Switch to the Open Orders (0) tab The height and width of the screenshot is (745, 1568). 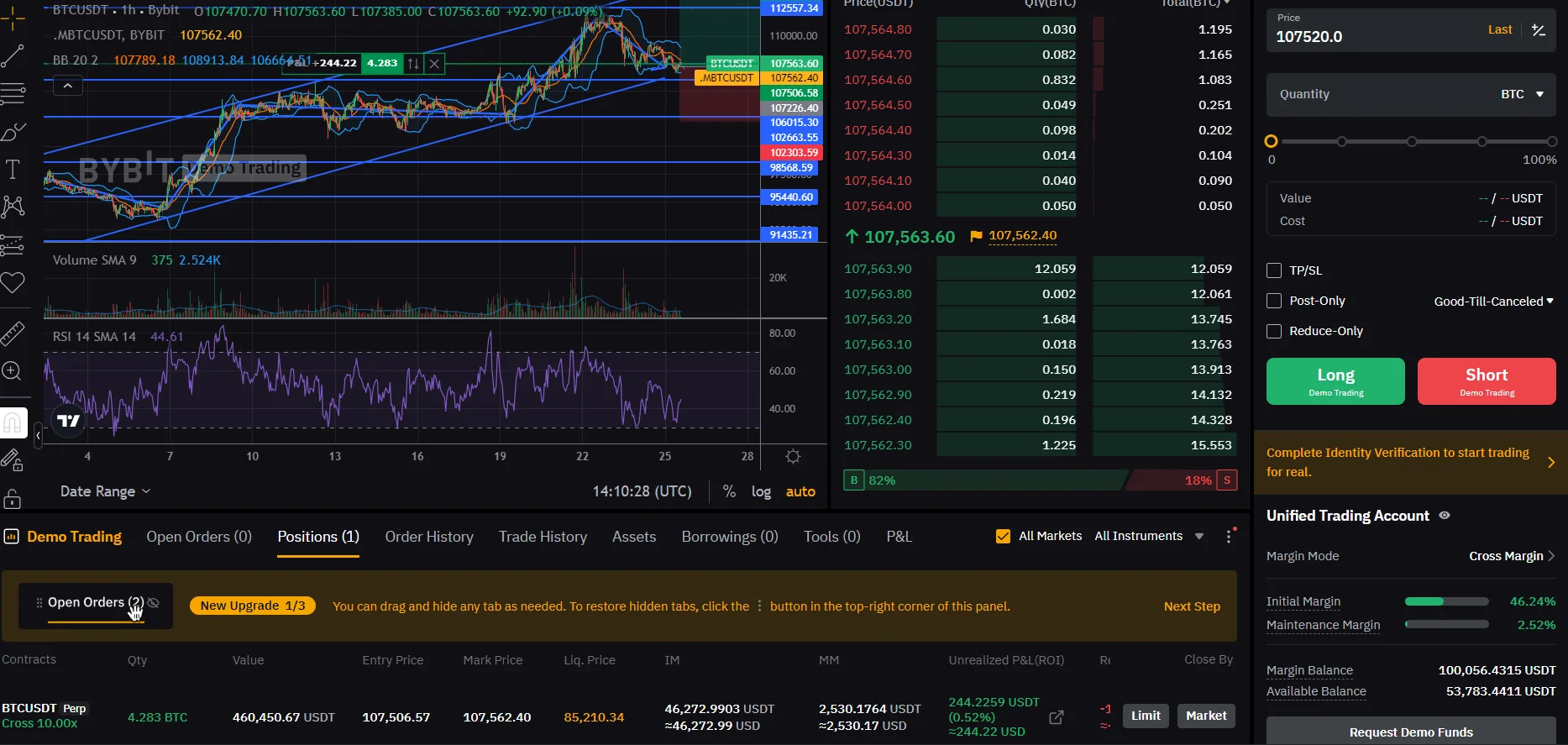click(x=199, y=537)
